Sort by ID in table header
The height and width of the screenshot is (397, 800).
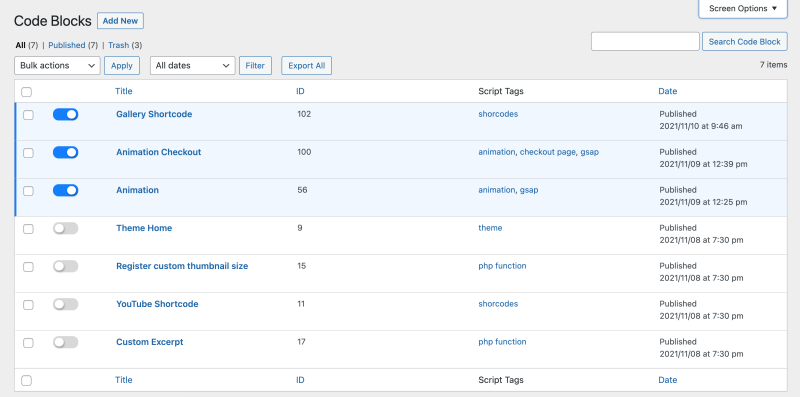click(x=300, y=91)
